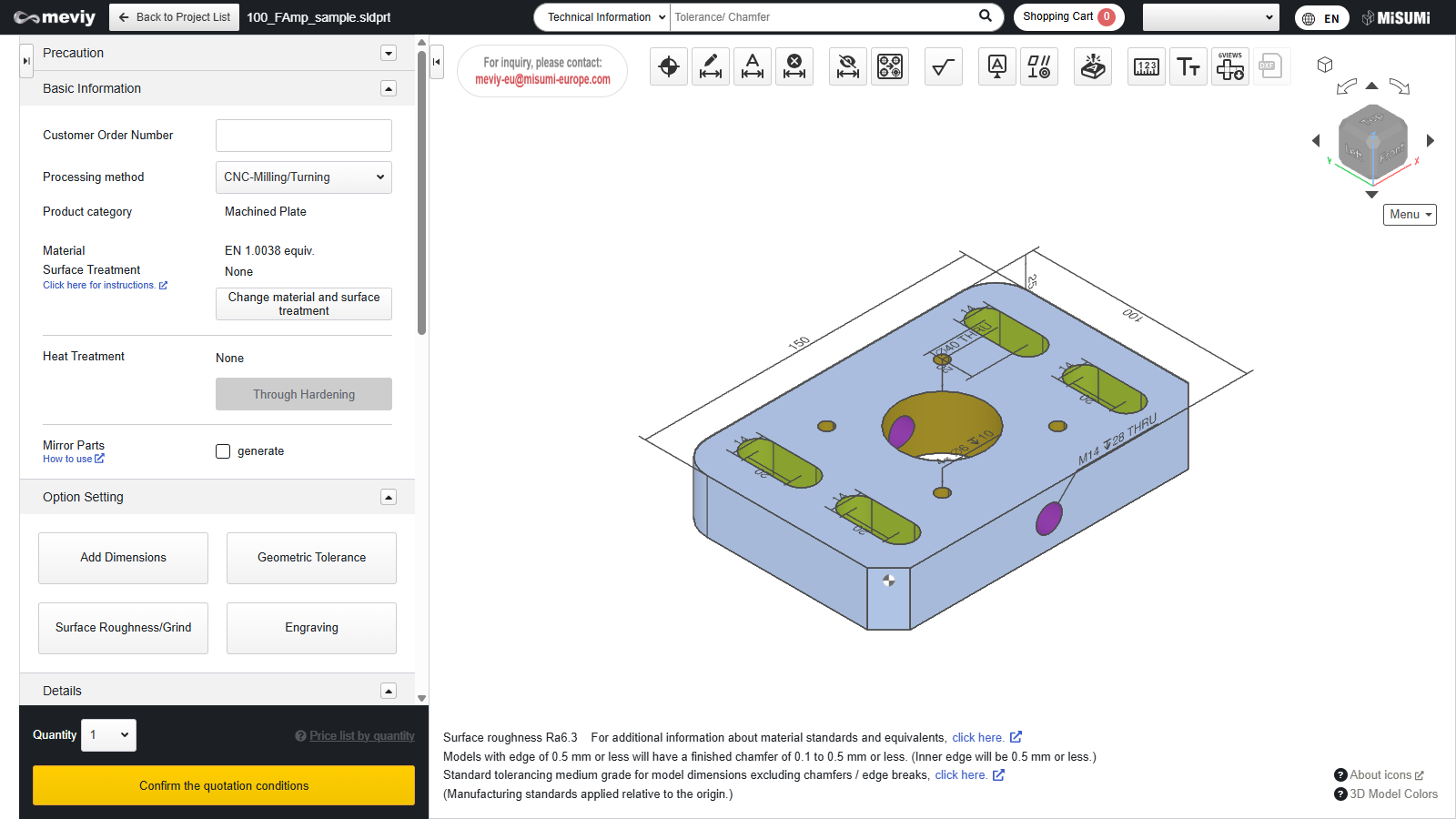Screen dimensions: 1456x819
Task: Open the Processing method dropdown
Action: tap(304, 177)
